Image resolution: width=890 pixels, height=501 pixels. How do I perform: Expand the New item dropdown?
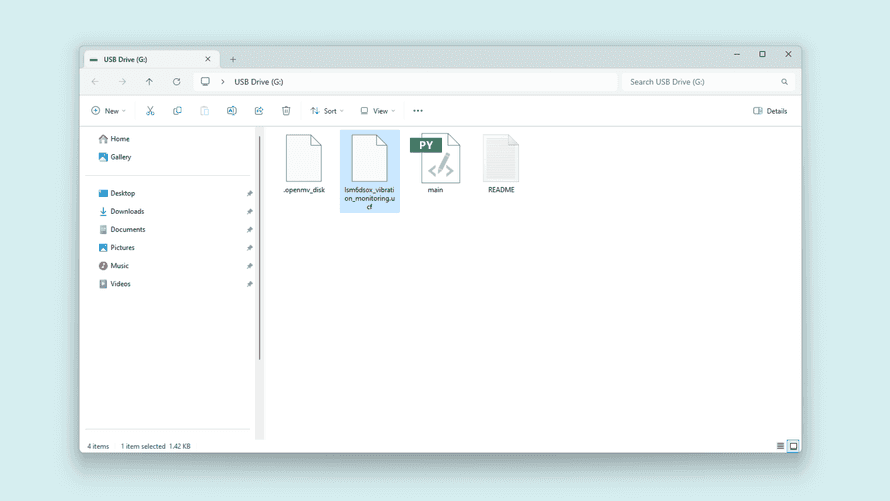coord(108,111)
